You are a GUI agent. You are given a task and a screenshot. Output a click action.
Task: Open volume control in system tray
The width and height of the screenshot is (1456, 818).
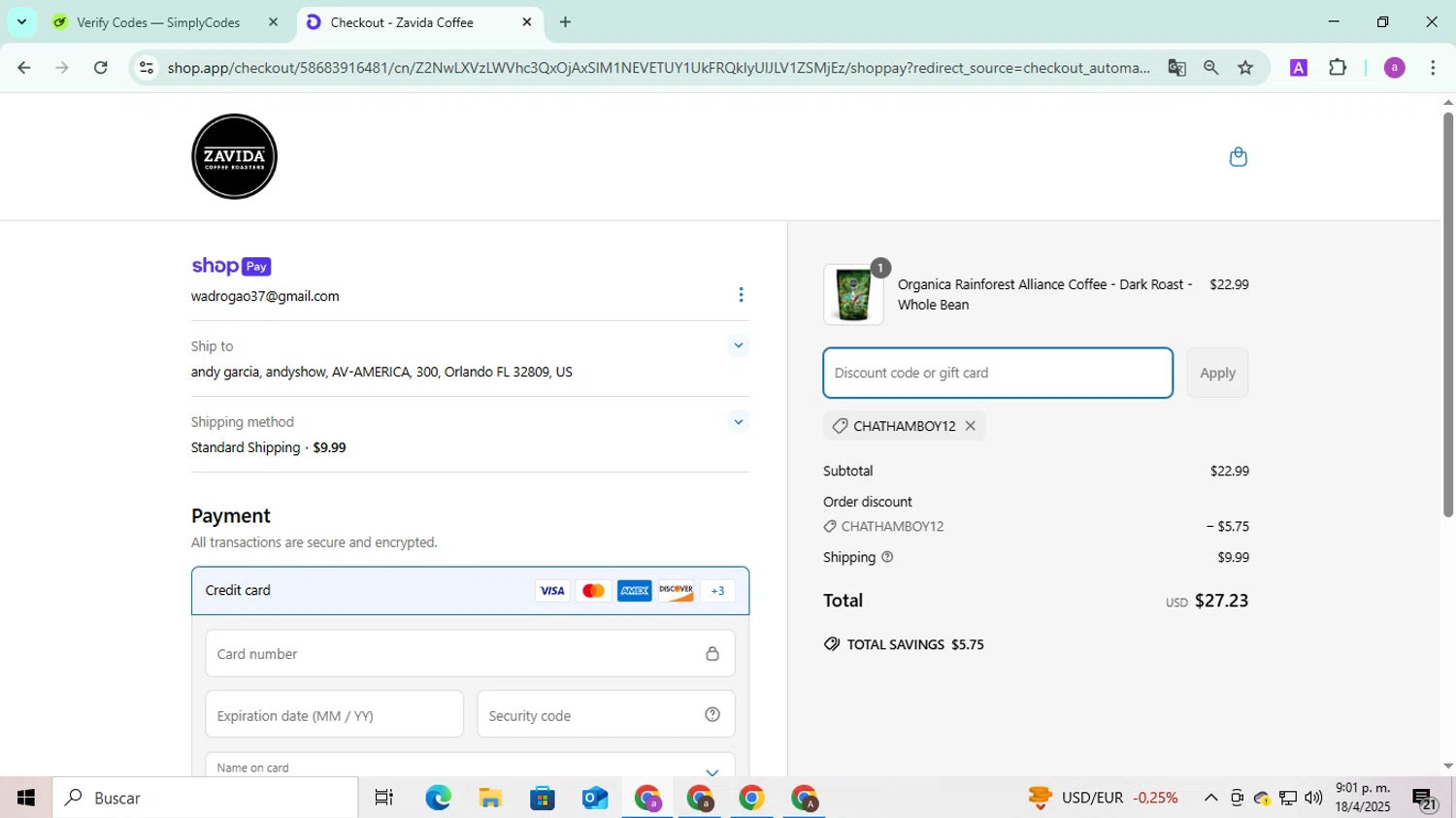1313,798
